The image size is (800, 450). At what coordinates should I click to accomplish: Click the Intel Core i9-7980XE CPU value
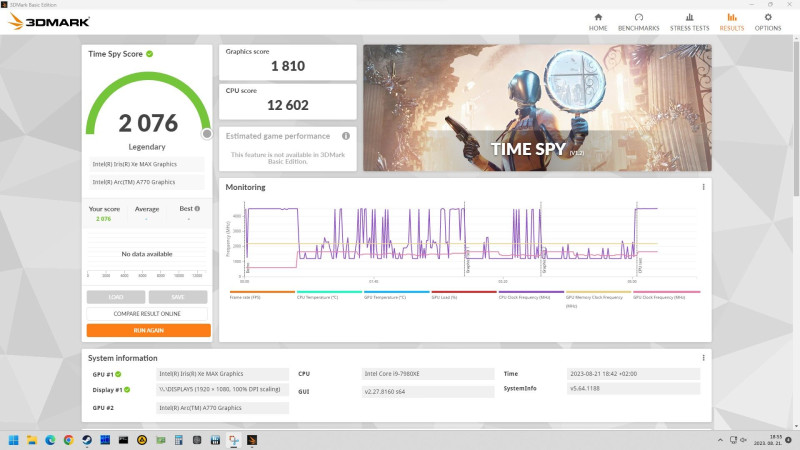click(428, 373)
